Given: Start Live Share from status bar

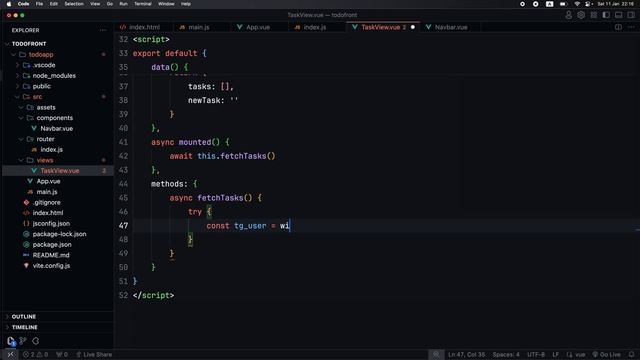Looking at the screenshot, I should click(x=94, y=354).
